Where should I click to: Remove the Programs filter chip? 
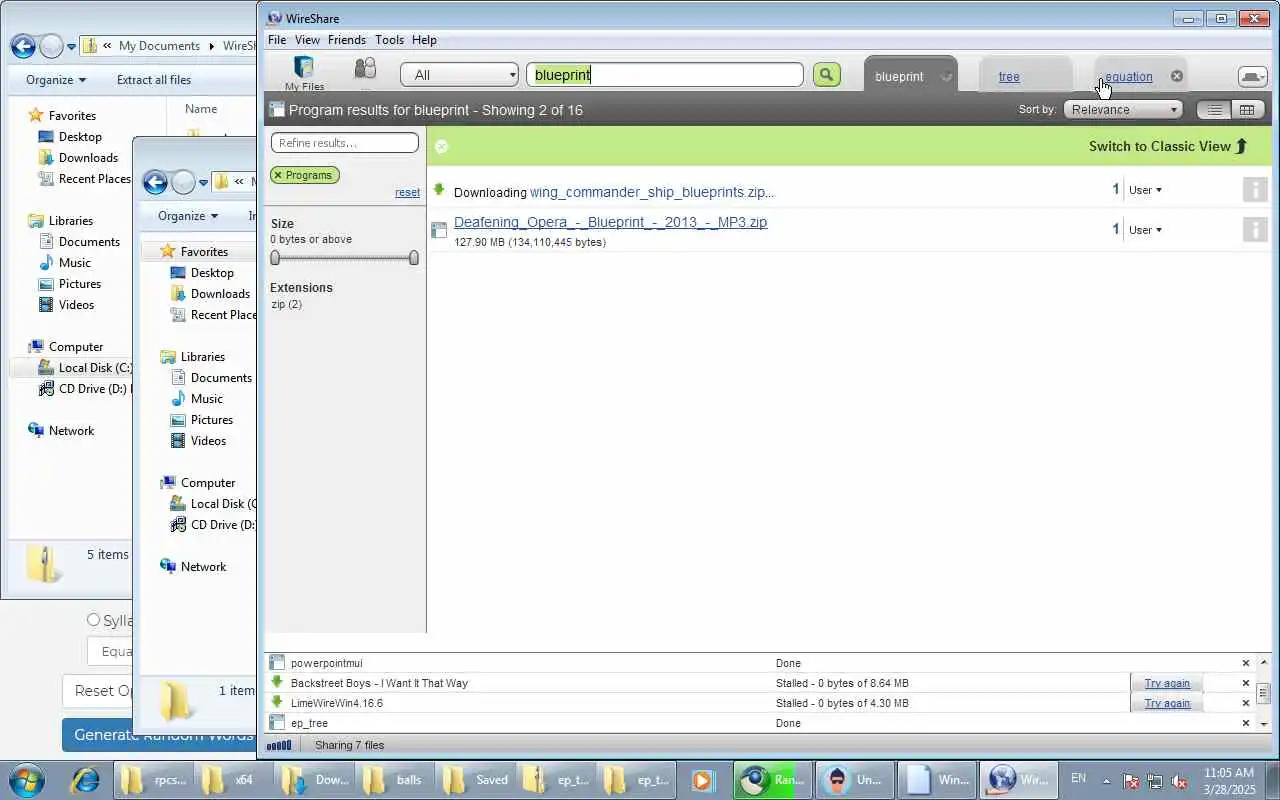[278, 175]
